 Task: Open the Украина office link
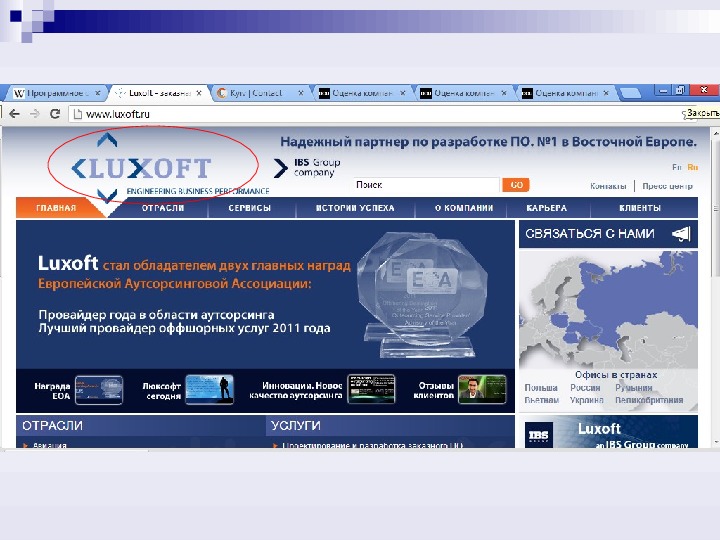586,400
